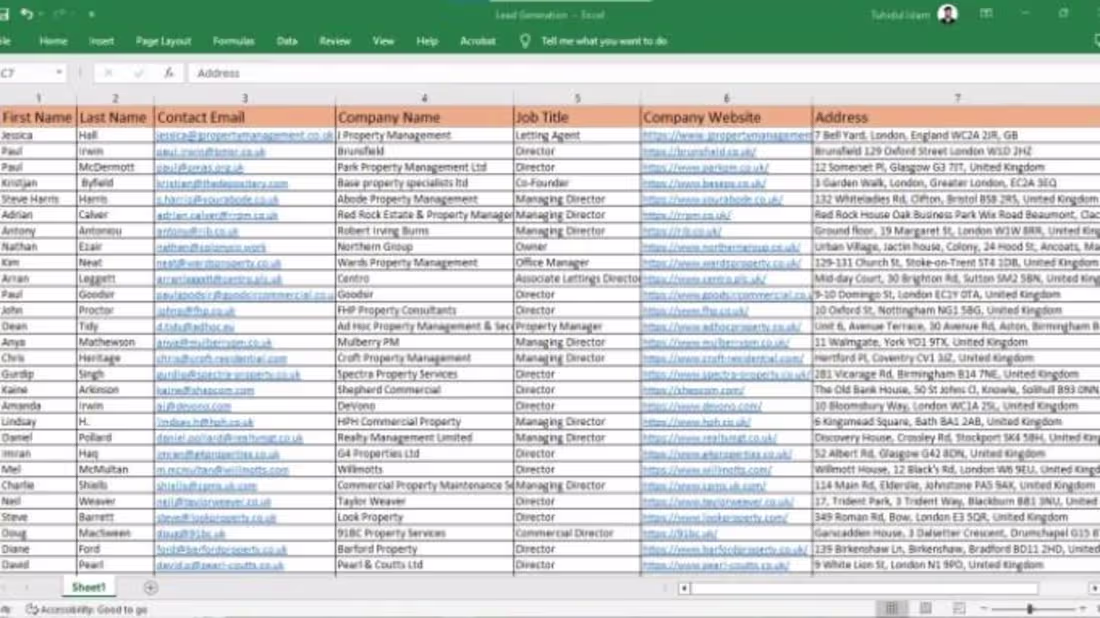1100x618 pixels.
Task: Click the Address header cell
Action: tap(956, 117)
